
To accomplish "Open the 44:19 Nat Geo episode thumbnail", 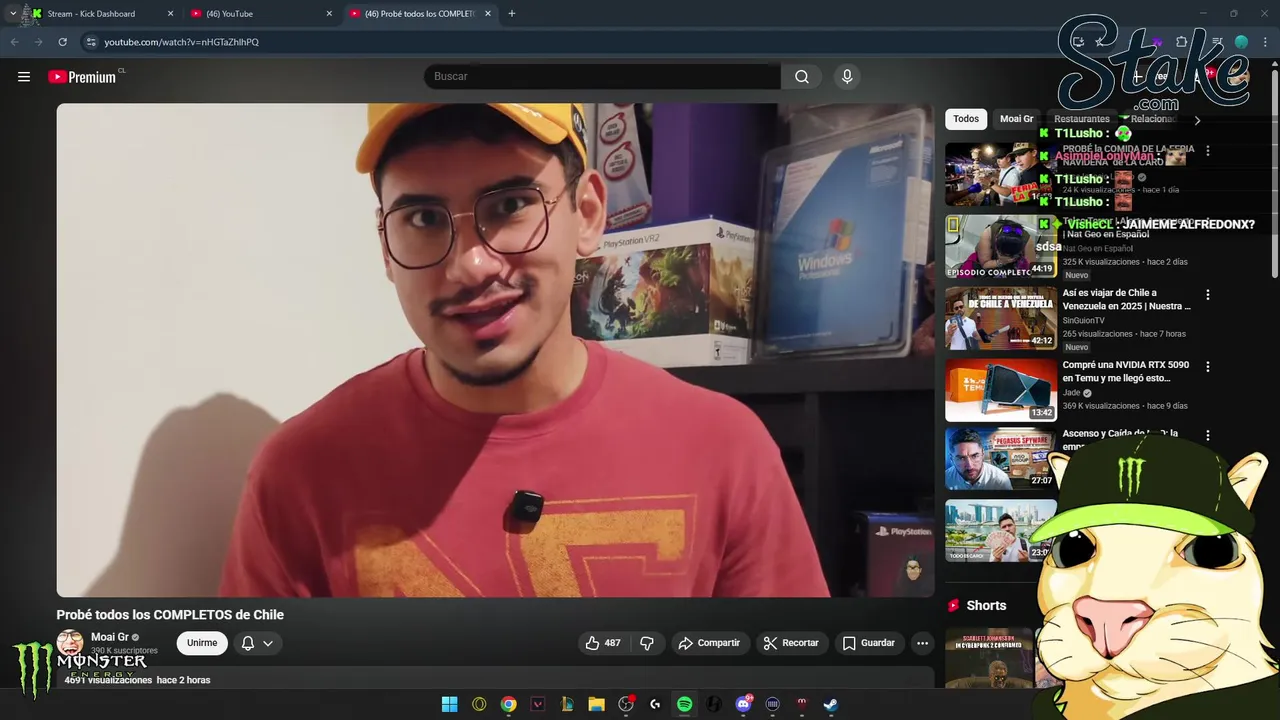I will click(1001, 246).
